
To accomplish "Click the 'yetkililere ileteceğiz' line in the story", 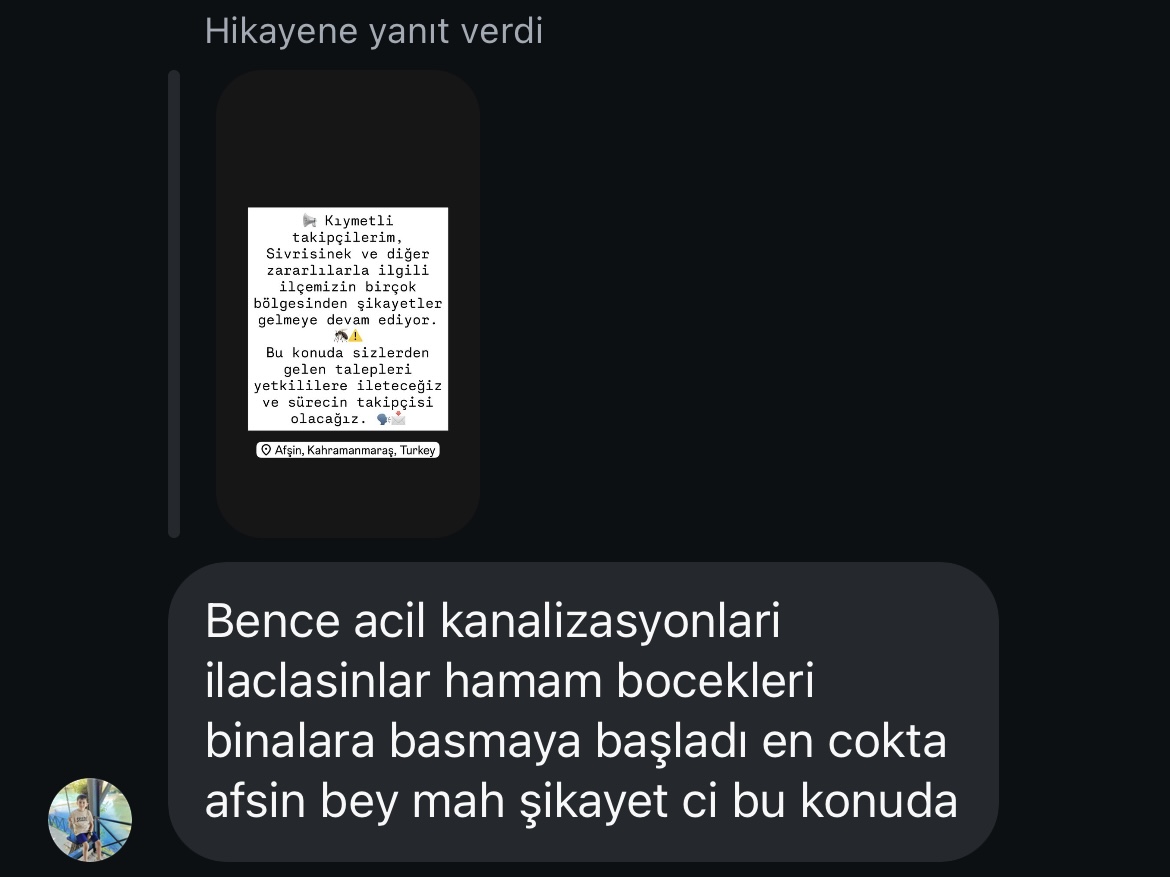I will tap(348, 386).
